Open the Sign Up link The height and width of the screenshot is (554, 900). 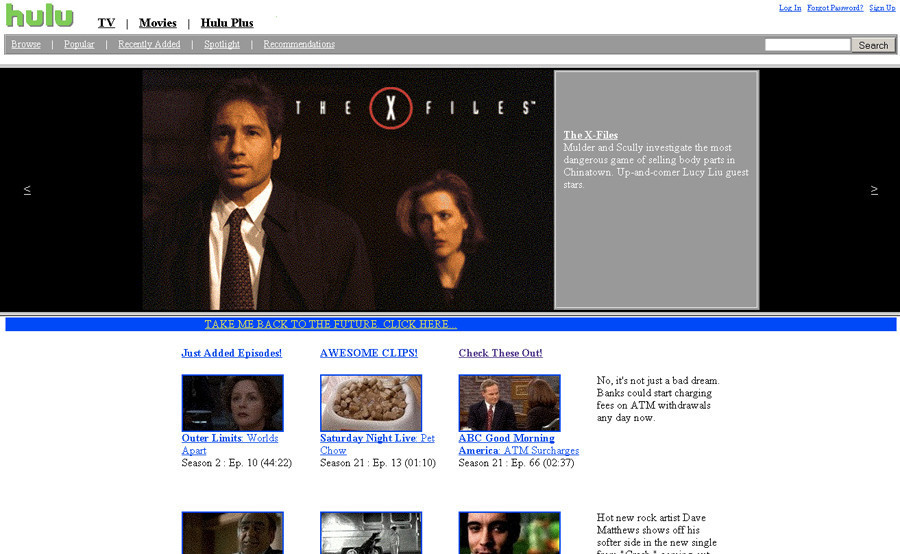tap(882, 7)
